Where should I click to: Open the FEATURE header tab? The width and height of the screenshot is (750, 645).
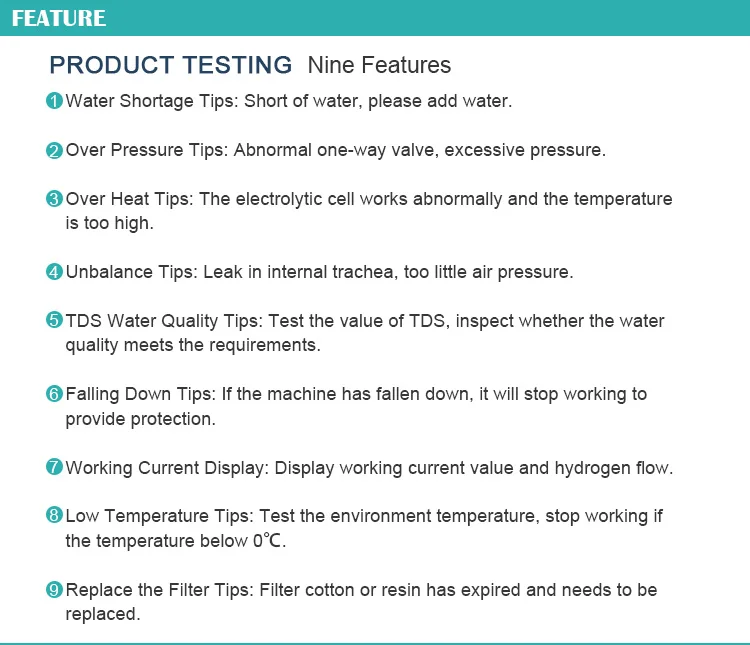click(x=59, y=19)
